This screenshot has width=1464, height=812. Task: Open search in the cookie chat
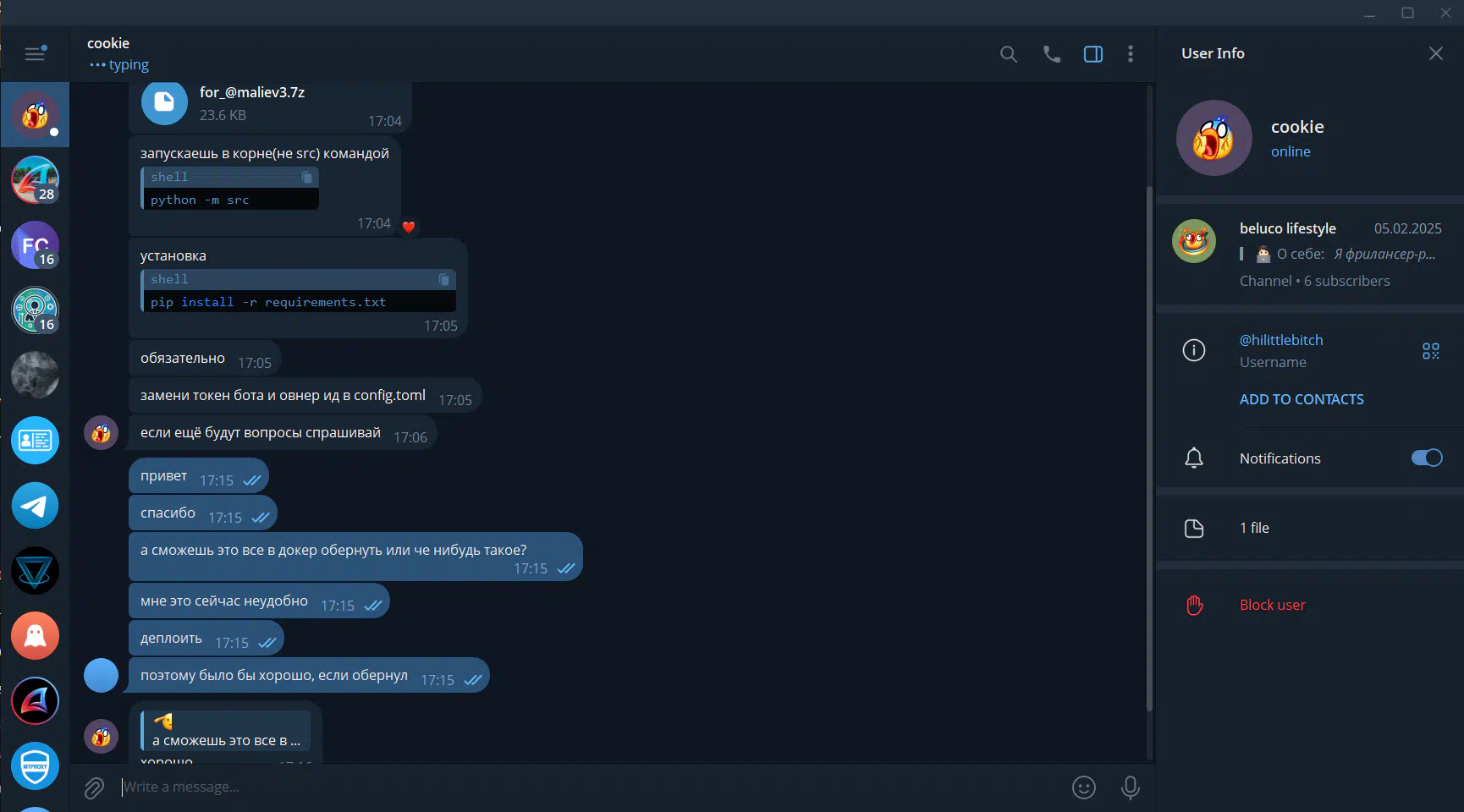1008,54
